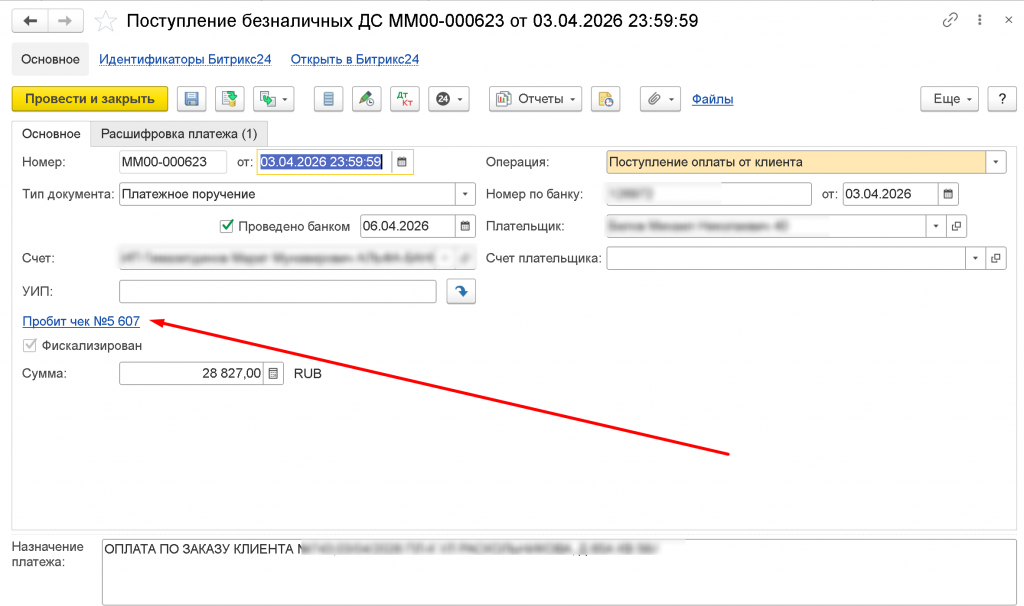Open calendar for bank number date
The width and height of the screenshot is (1024, 606).
point(948,194)
